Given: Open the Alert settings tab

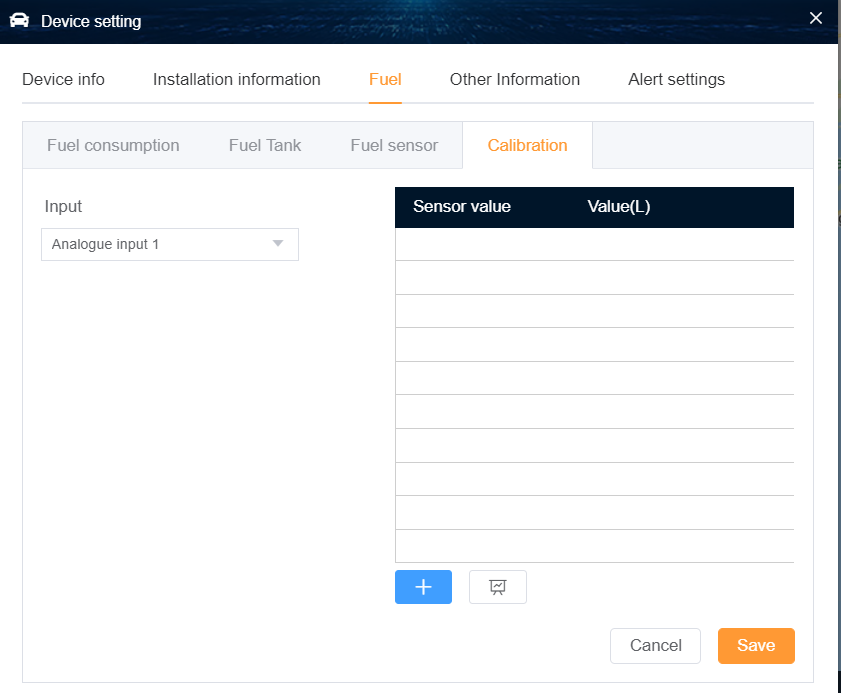Looking at the screenshot, I should tap(676, 79).
